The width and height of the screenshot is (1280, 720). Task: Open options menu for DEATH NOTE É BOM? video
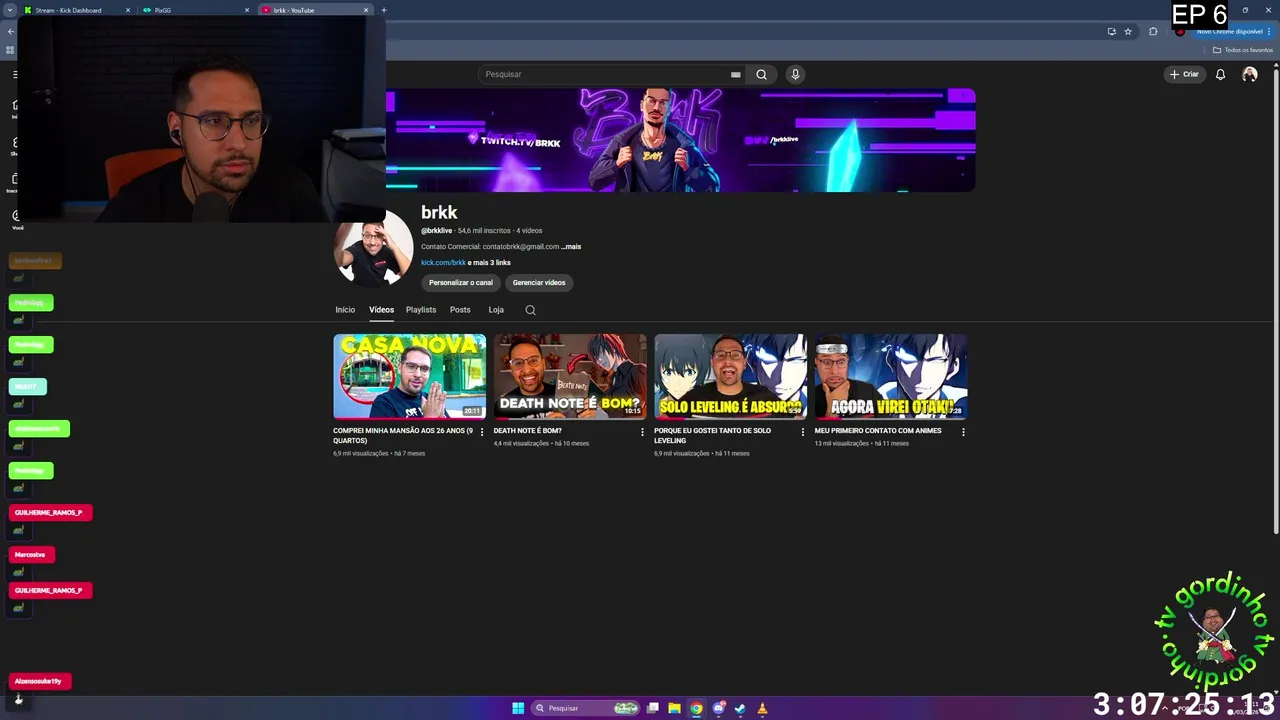[x=642, y=432]
